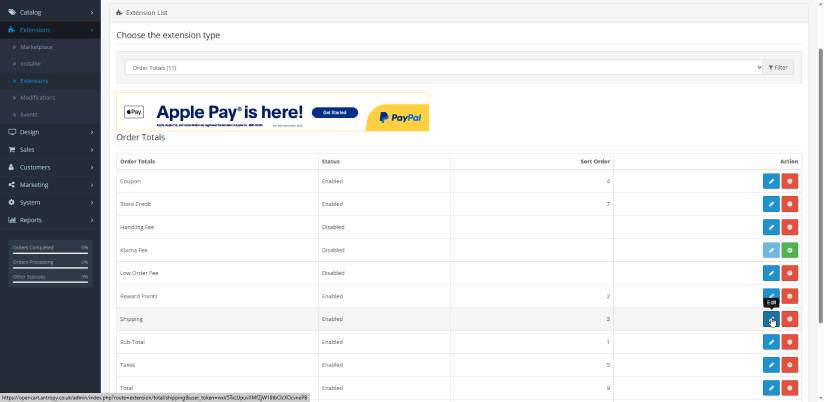Uninstall the Reward Points extension
824x402 pixels.
point(790,296)
